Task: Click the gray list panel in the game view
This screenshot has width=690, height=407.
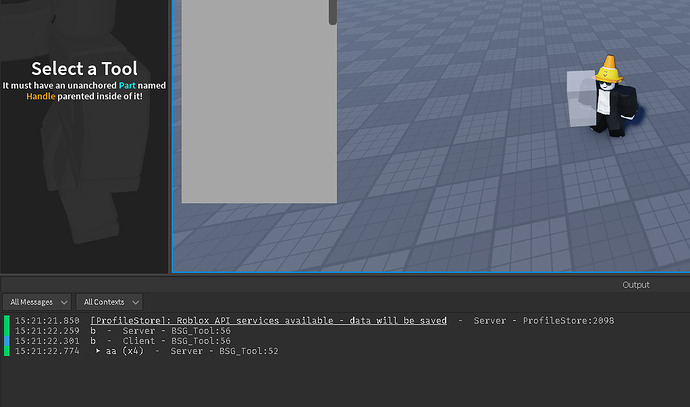Action: (259, 101)
